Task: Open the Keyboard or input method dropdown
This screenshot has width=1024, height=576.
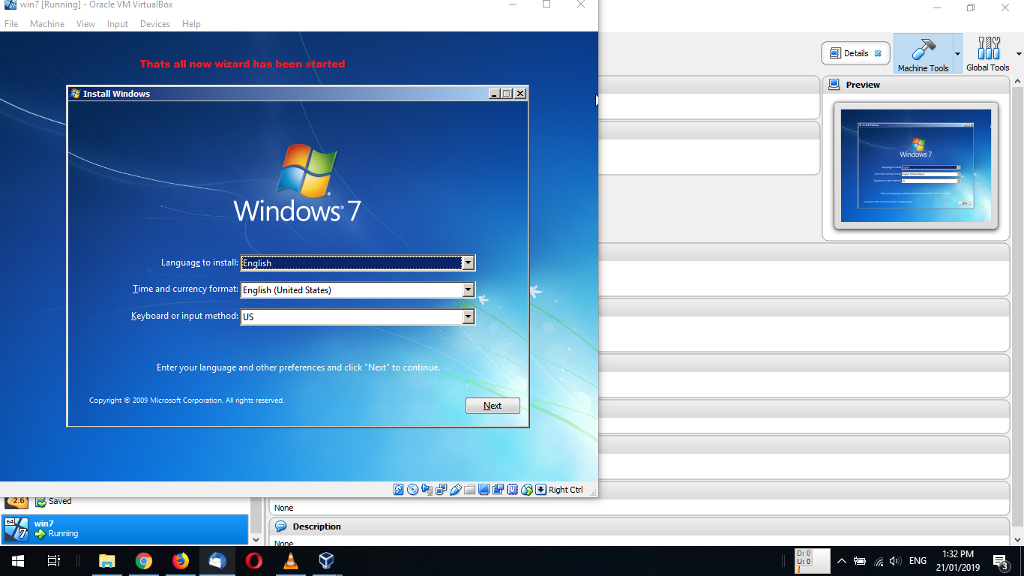Action: [x=467, y=316]
